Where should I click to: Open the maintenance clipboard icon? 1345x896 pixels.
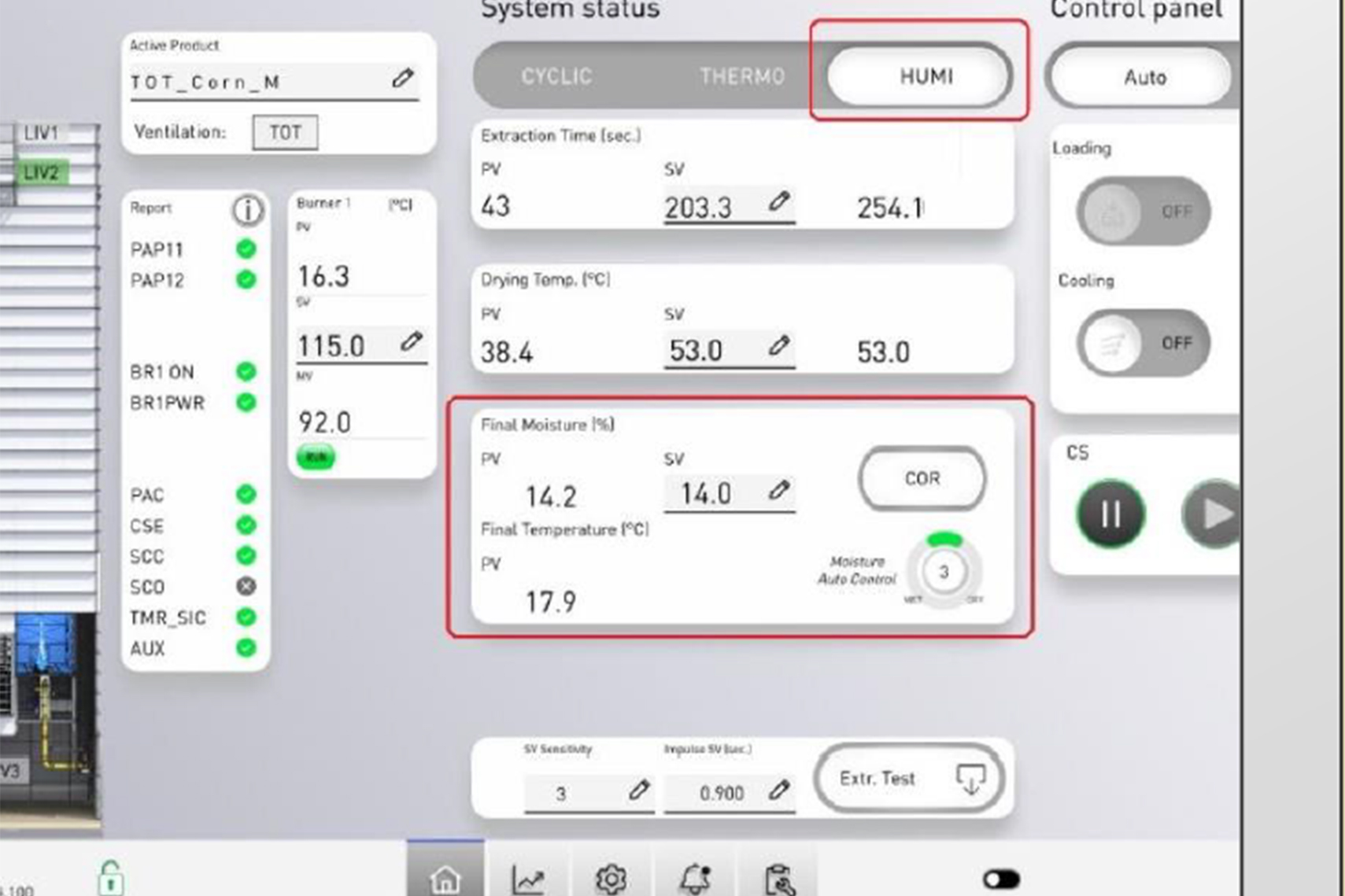click(779, 878)
